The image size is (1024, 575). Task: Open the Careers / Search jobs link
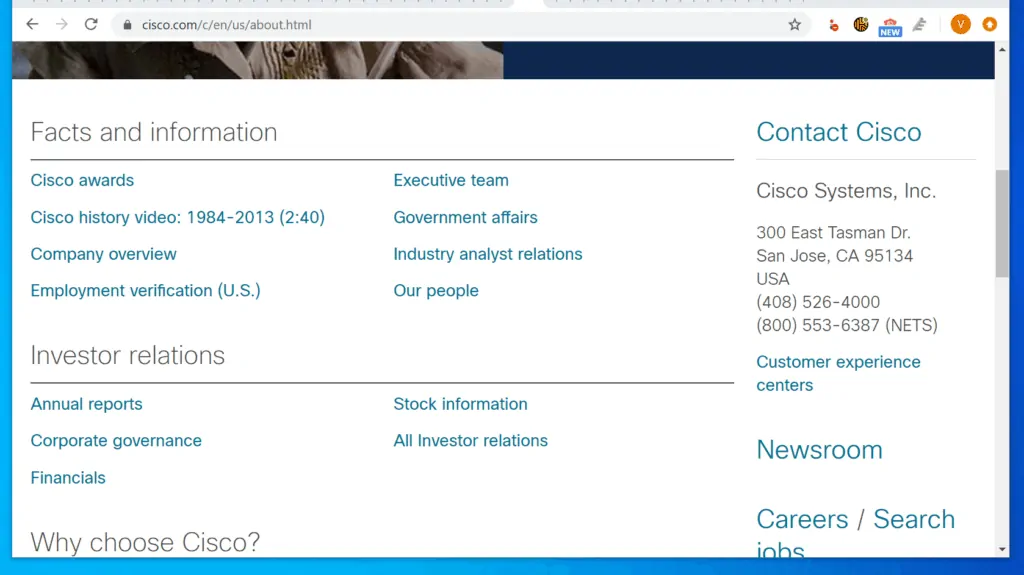[856, 532]
